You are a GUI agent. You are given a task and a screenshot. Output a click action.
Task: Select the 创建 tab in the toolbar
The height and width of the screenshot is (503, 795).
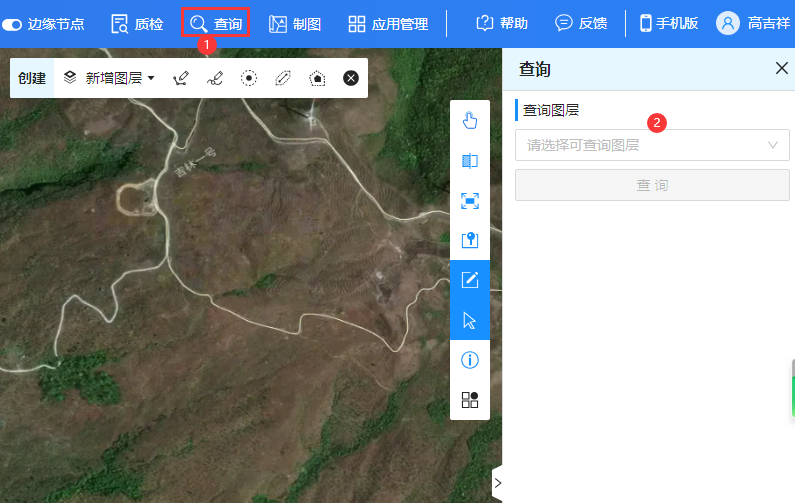pyautogui.click(x=32, y=78)
